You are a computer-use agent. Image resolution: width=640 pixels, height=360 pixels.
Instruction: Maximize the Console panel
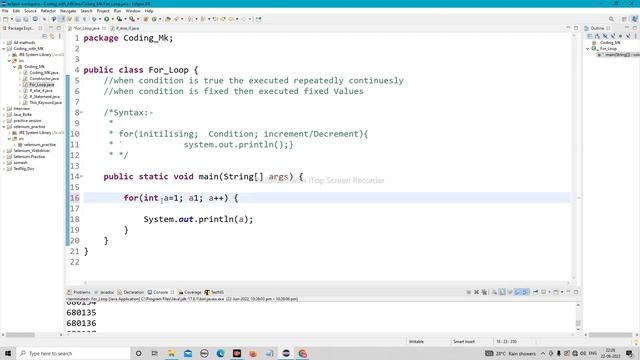click(x=576, y=292)
